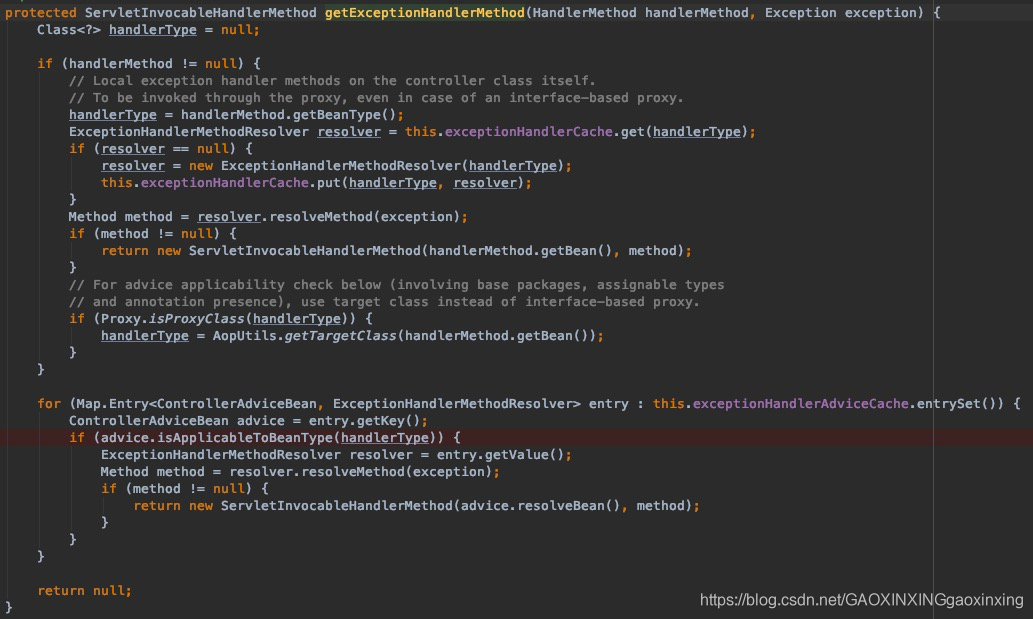1033x619 pixels.
Task: Click 'Class<?>' in the handlerType declaration
Action: 69,30
